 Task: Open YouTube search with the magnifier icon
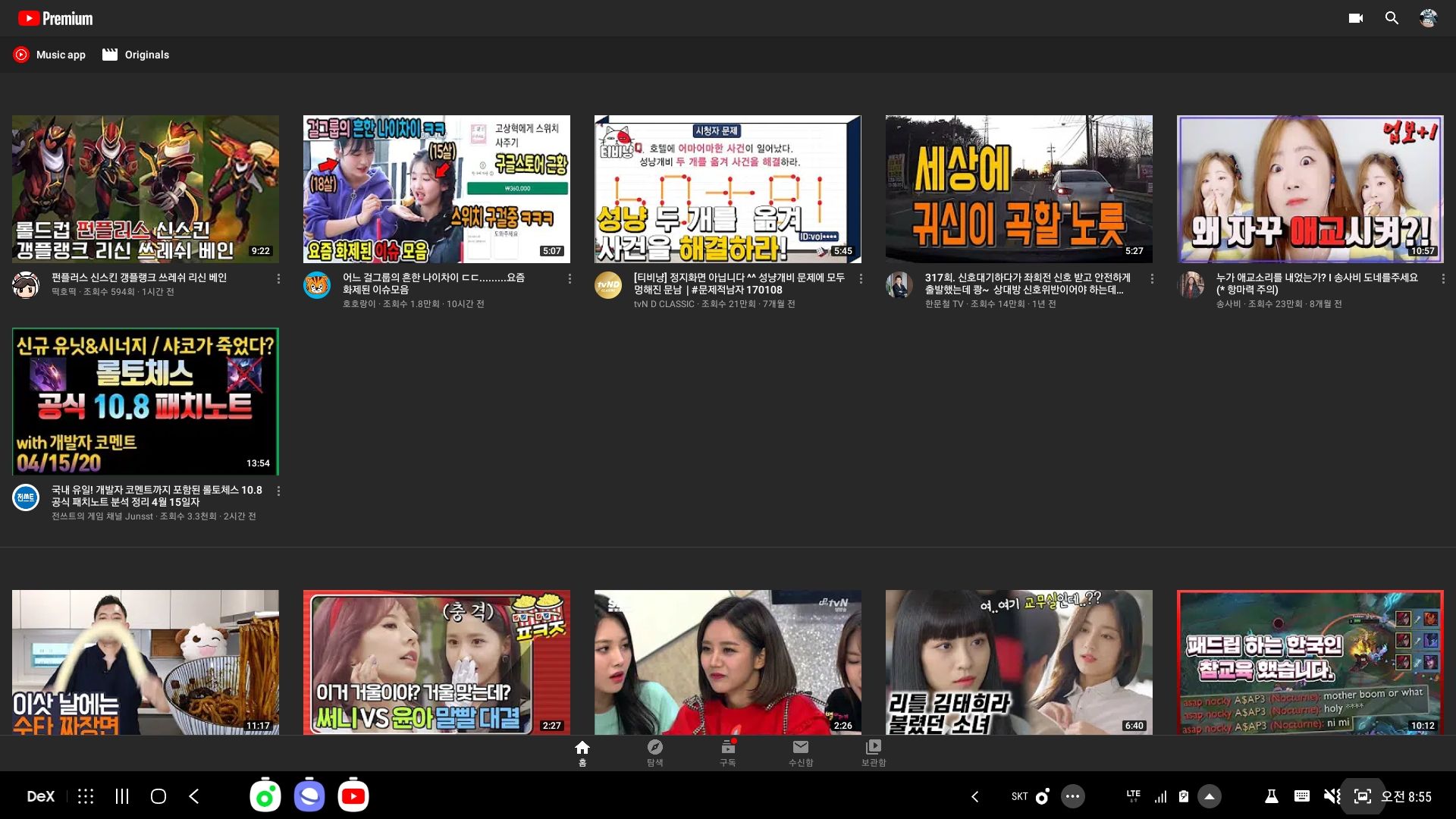1392,18
